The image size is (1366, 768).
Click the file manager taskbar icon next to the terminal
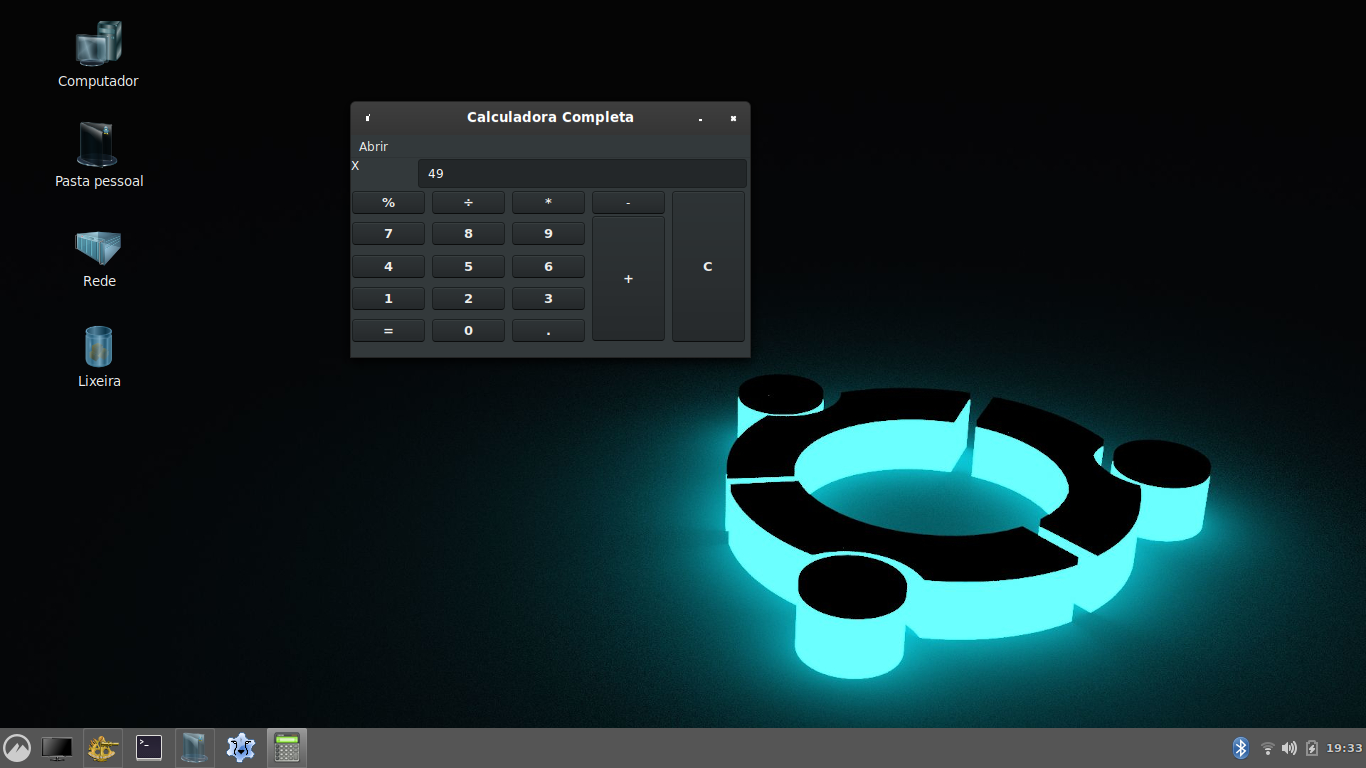(x=195, y=748)
